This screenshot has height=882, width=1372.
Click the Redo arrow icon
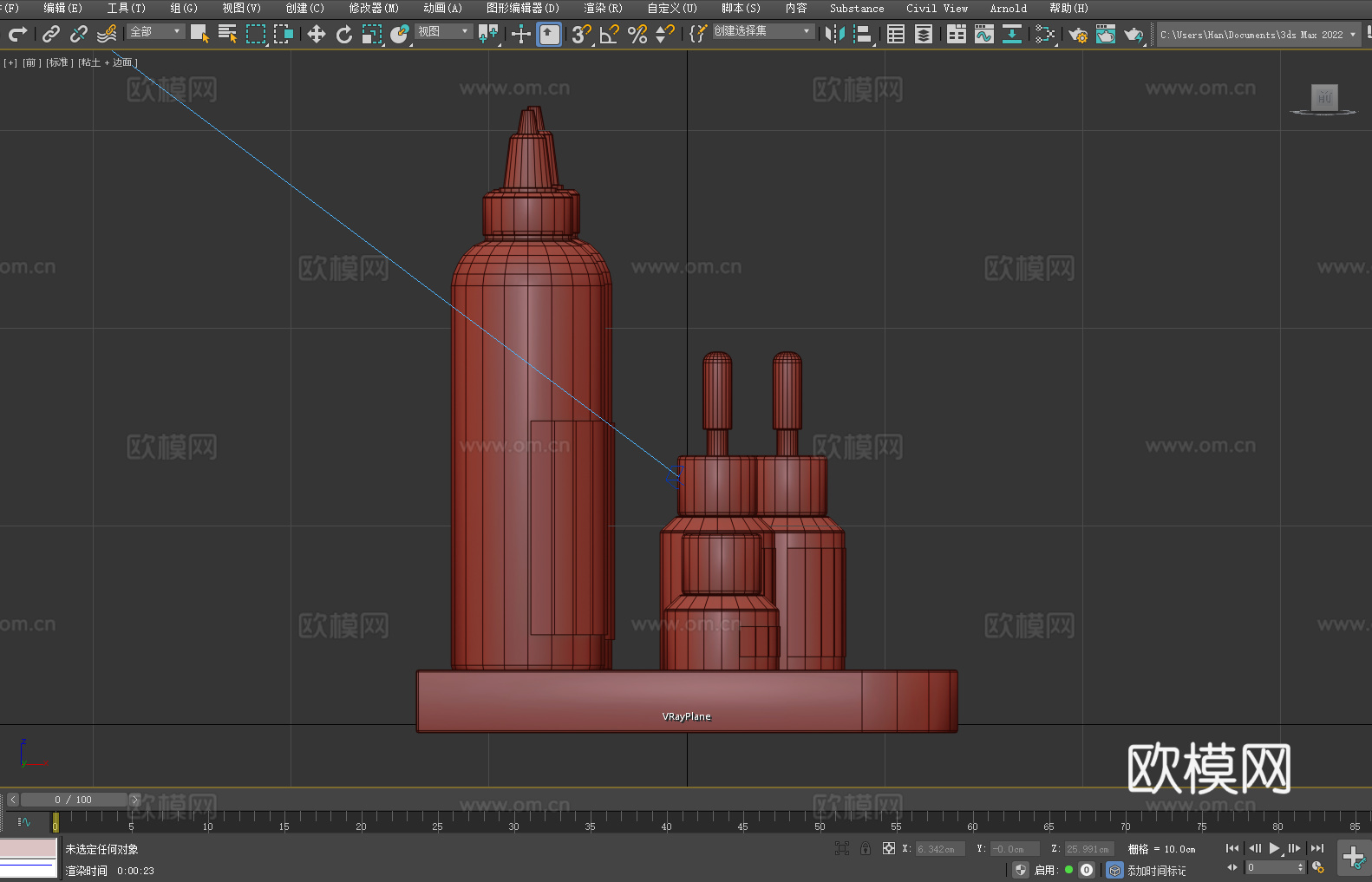tap(16, 34)
